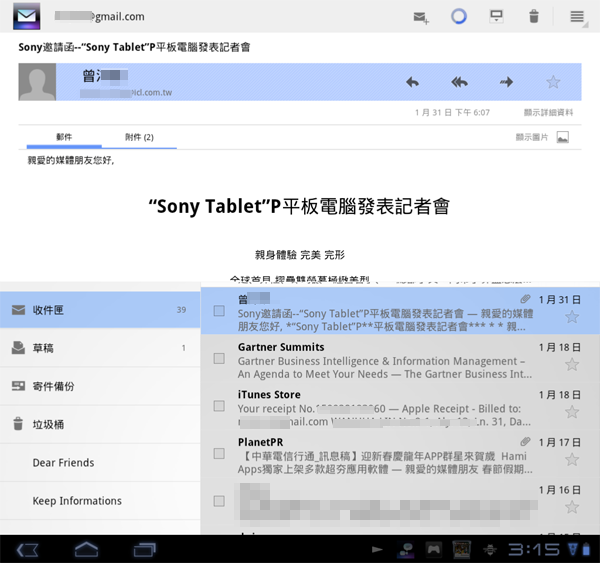Click the archive tray icon in the toolbar
The image size is (600, 563).
click(x=496, y=16)
